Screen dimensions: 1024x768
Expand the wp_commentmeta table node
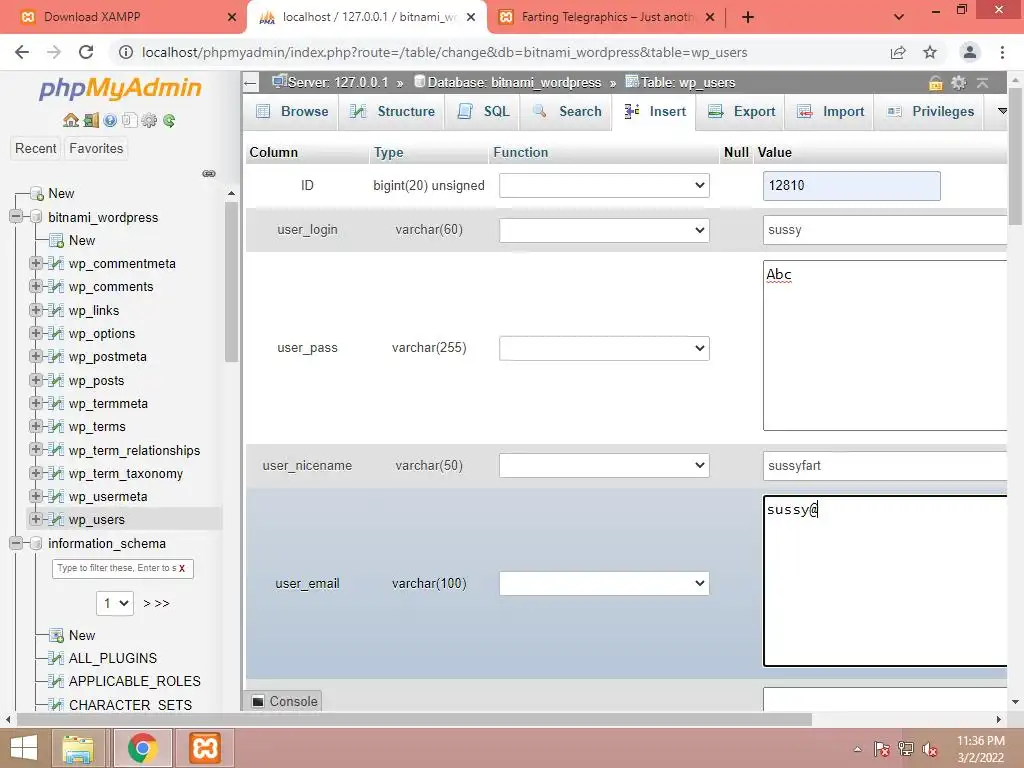(35, 263)
